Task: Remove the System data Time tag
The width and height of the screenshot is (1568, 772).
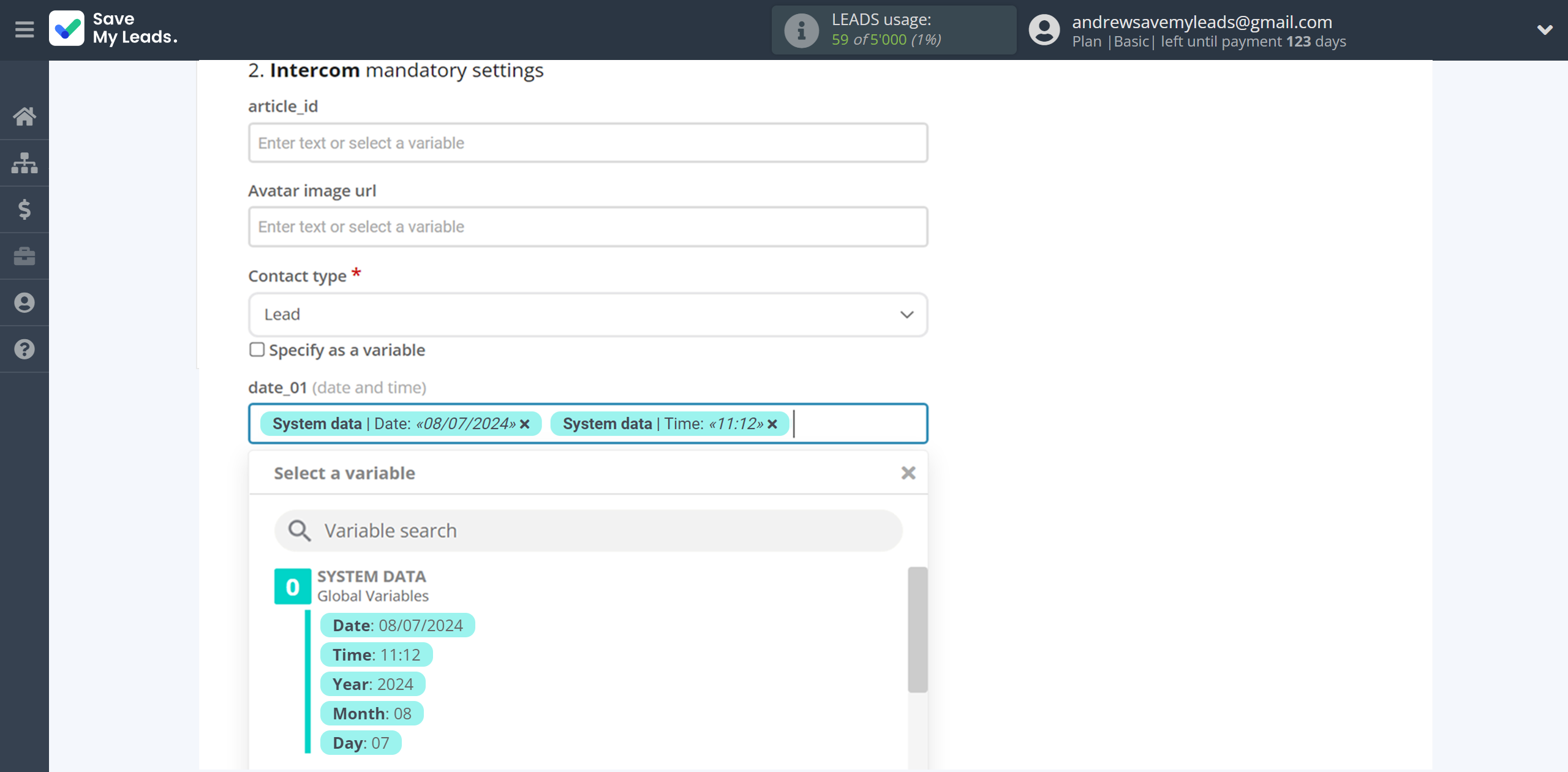Action: point(772,424)
